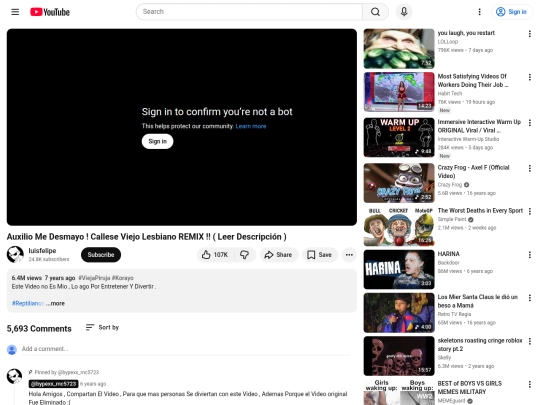Click the Add a comment field
The width and height of the screenshot is (540, 405).
point(186,349)
